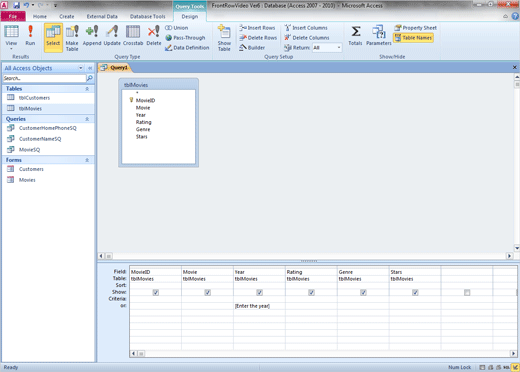The width and height of the screenshot is (520, 372).
Task: Click right arrow of design grid scrollbar
Action: click(x=513, y=353)
